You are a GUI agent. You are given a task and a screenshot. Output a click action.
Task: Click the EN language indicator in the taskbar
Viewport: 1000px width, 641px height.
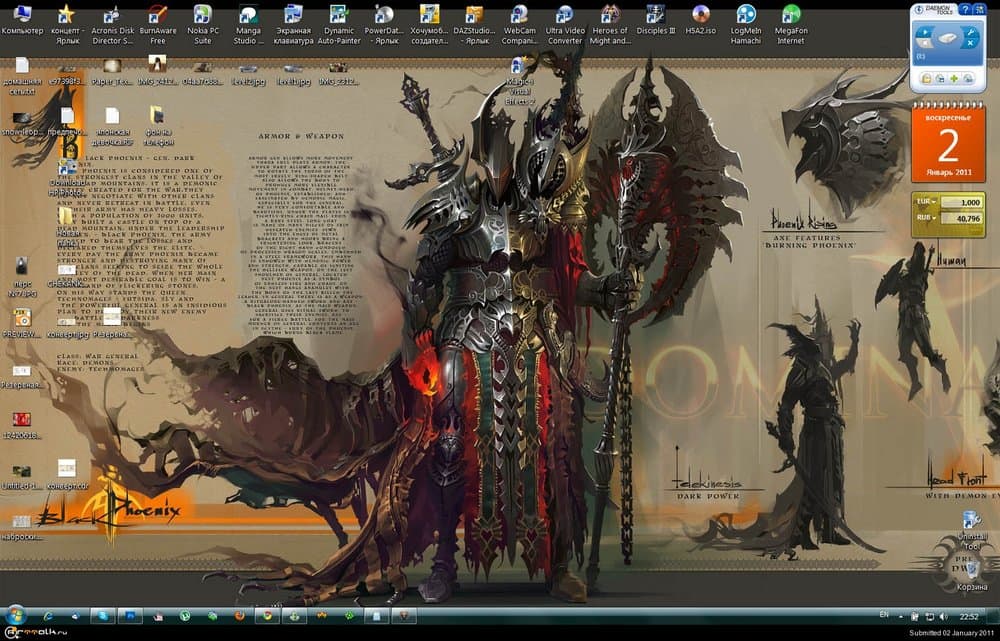tap(883, 613)
